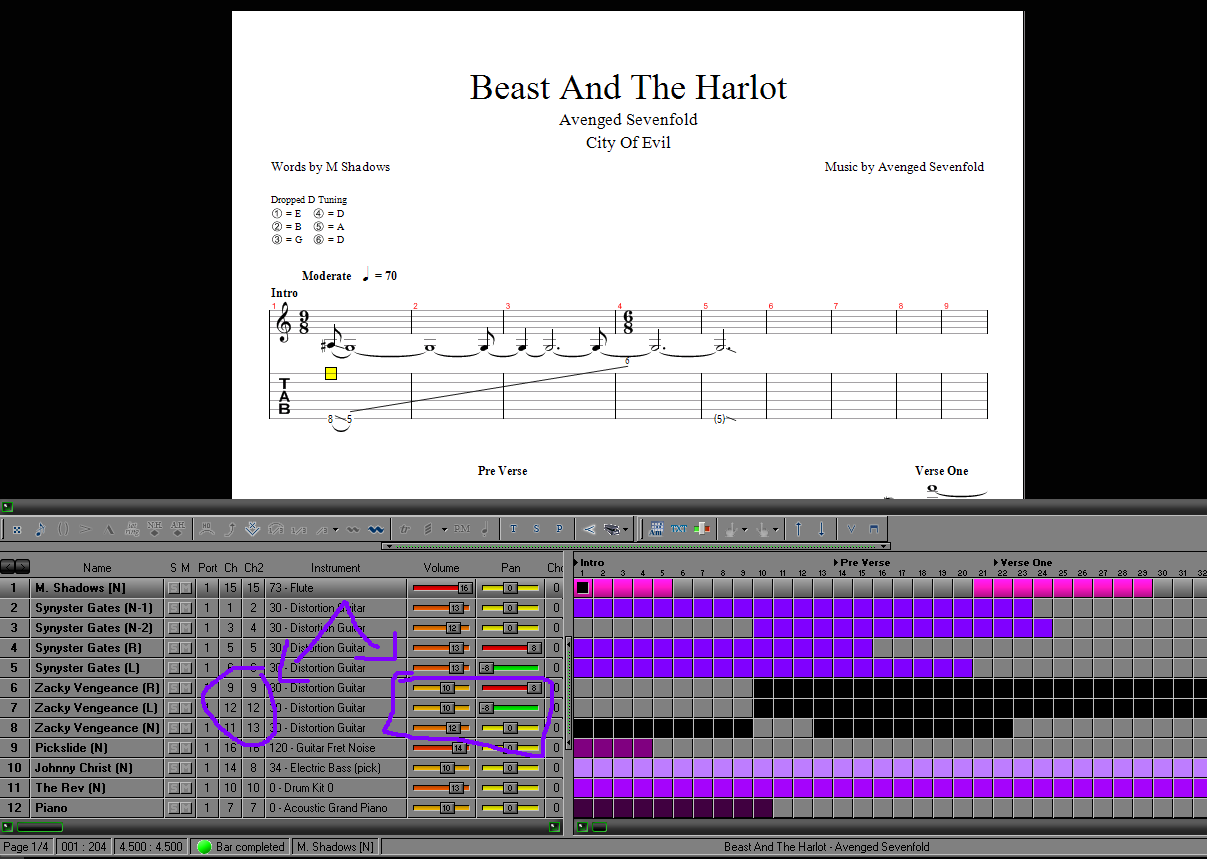Click the track list horizontal scrollbar thumb
The image size is (1207, 859).
click(x=40, y=827)
